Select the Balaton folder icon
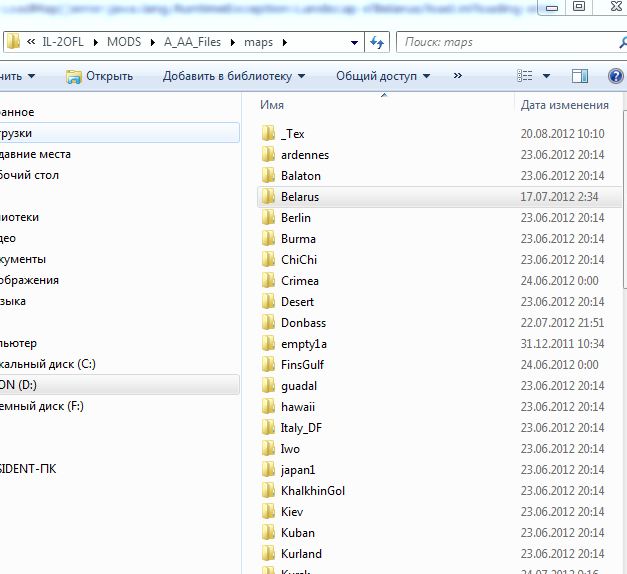This screenshot has height=574, width=627. [x=268, y=175]
